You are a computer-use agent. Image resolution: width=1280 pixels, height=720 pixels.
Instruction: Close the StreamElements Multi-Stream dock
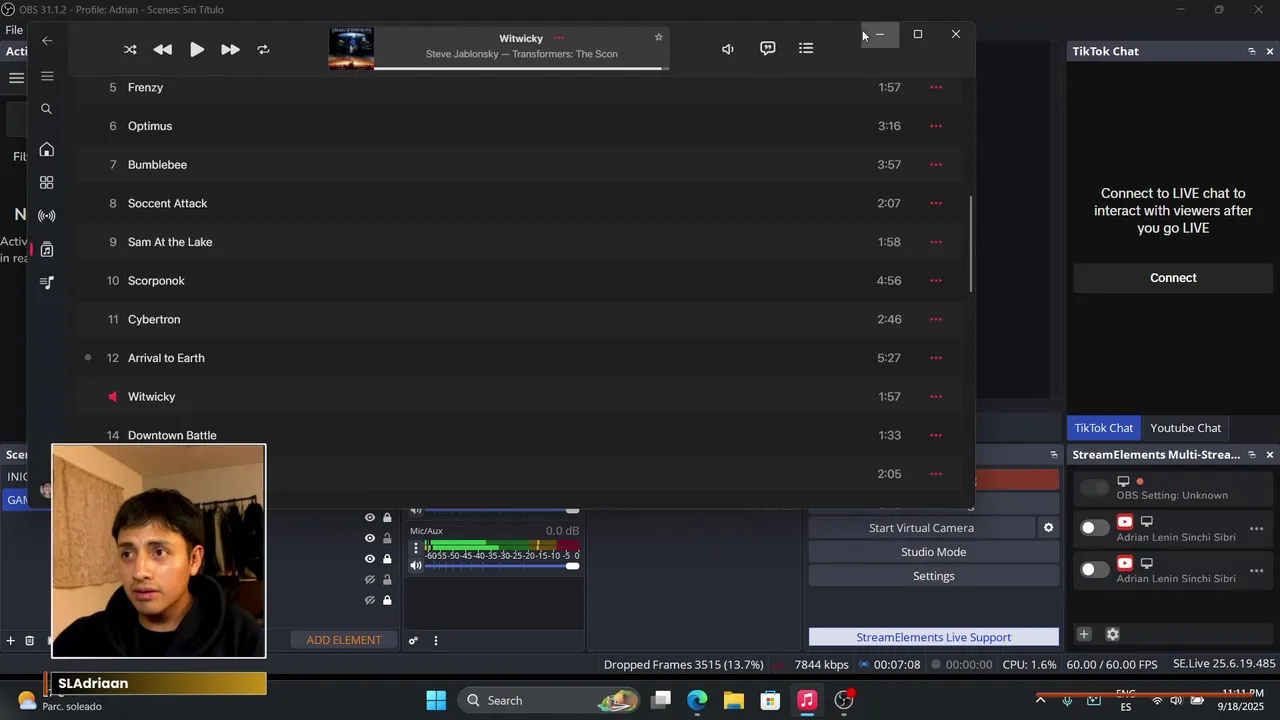tap(1270, 455)
